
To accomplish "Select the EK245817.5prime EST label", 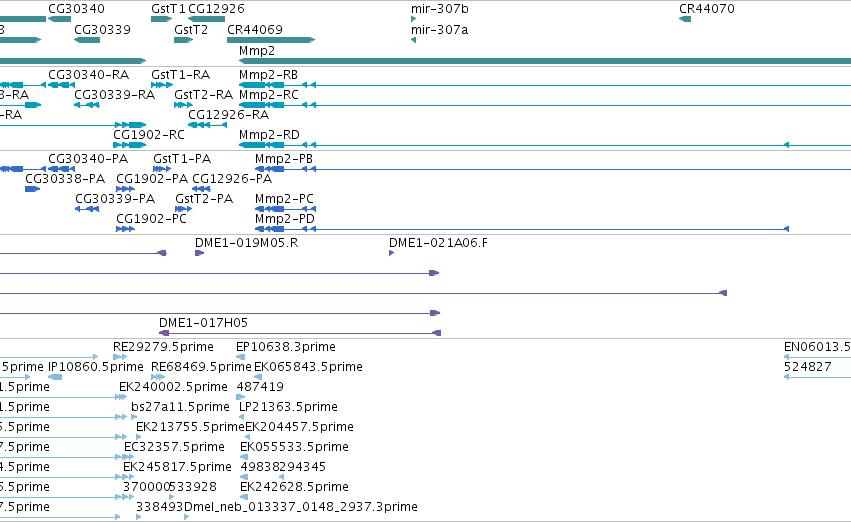I will pos(177,467).
